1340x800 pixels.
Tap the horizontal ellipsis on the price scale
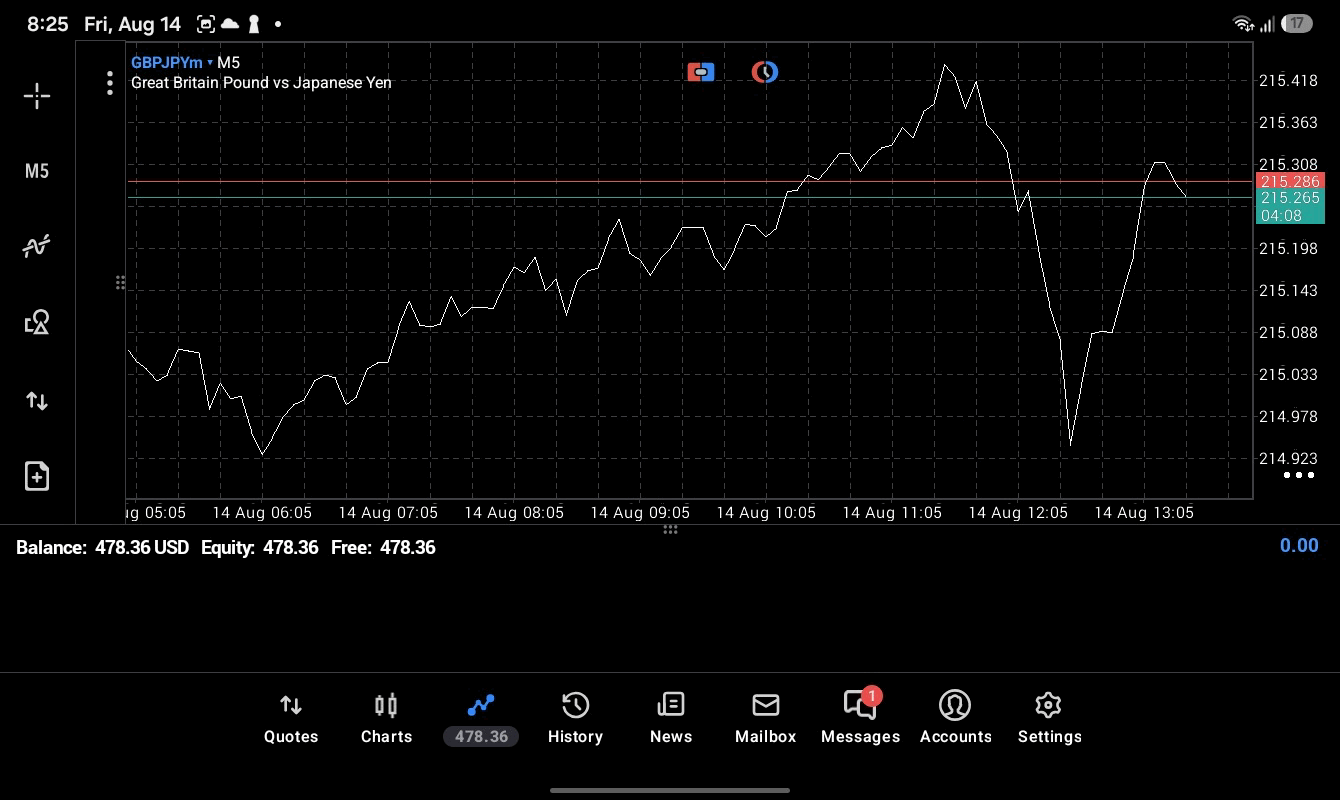click(1299, 475)
